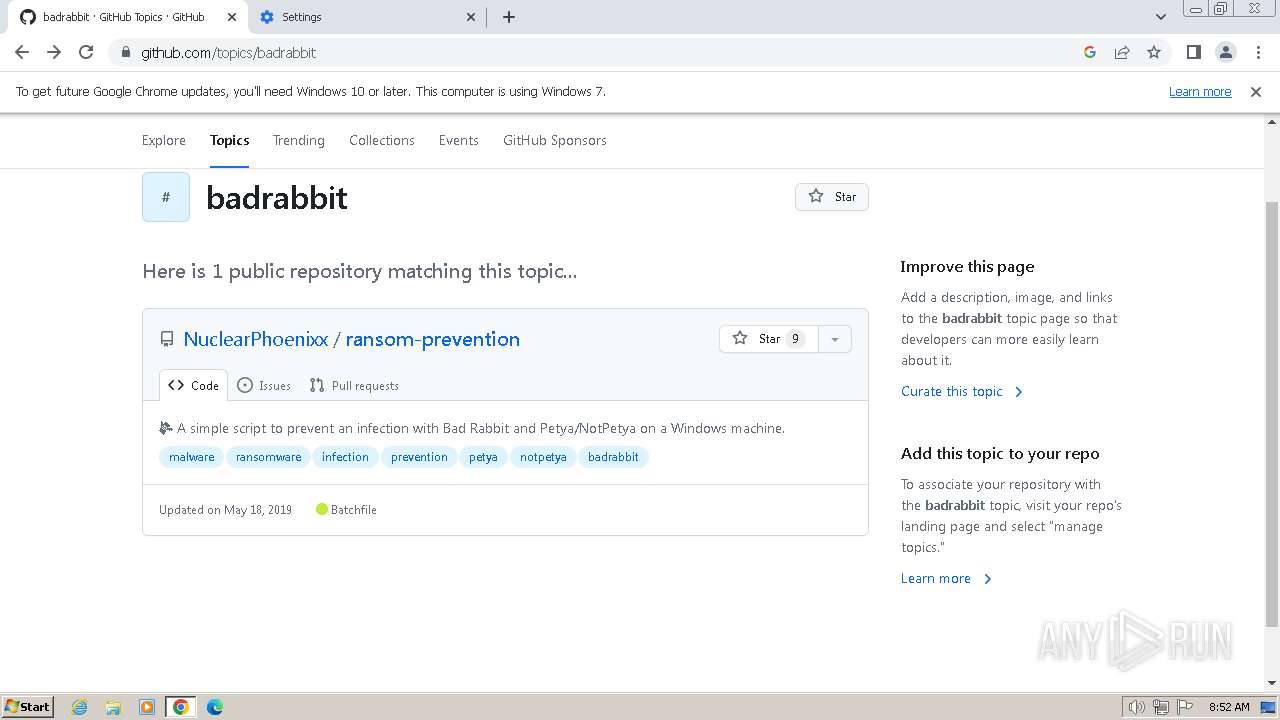Click the repository book icon beside NuclearPhoenixx
Image resolution: width=1280 pixels, height=720 pixels.
[167, 339]
